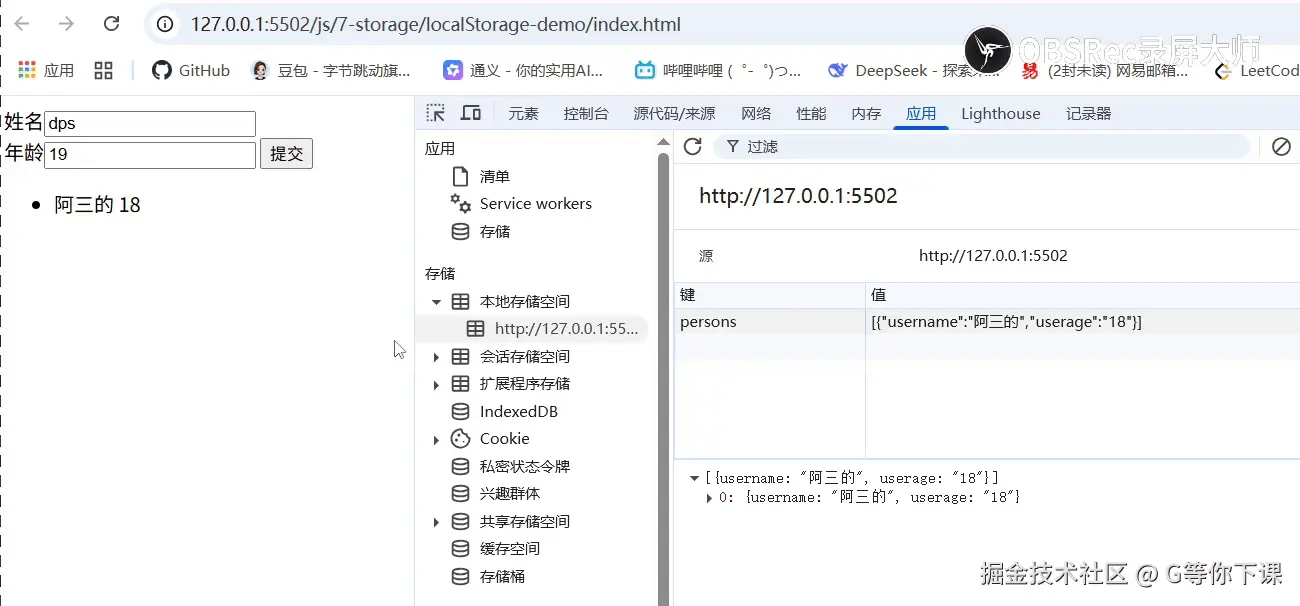
Task: Reload the page using refresh icon
Action: 112,24
